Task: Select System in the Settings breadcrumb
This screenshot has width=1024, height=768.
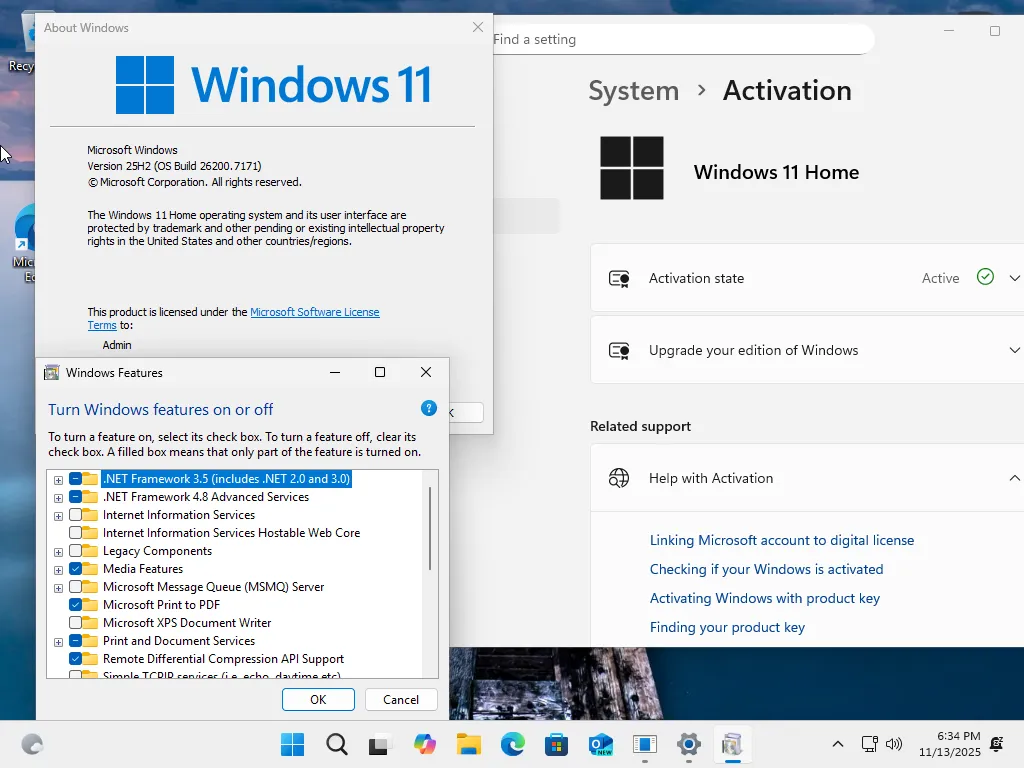Action: point(633,90)
